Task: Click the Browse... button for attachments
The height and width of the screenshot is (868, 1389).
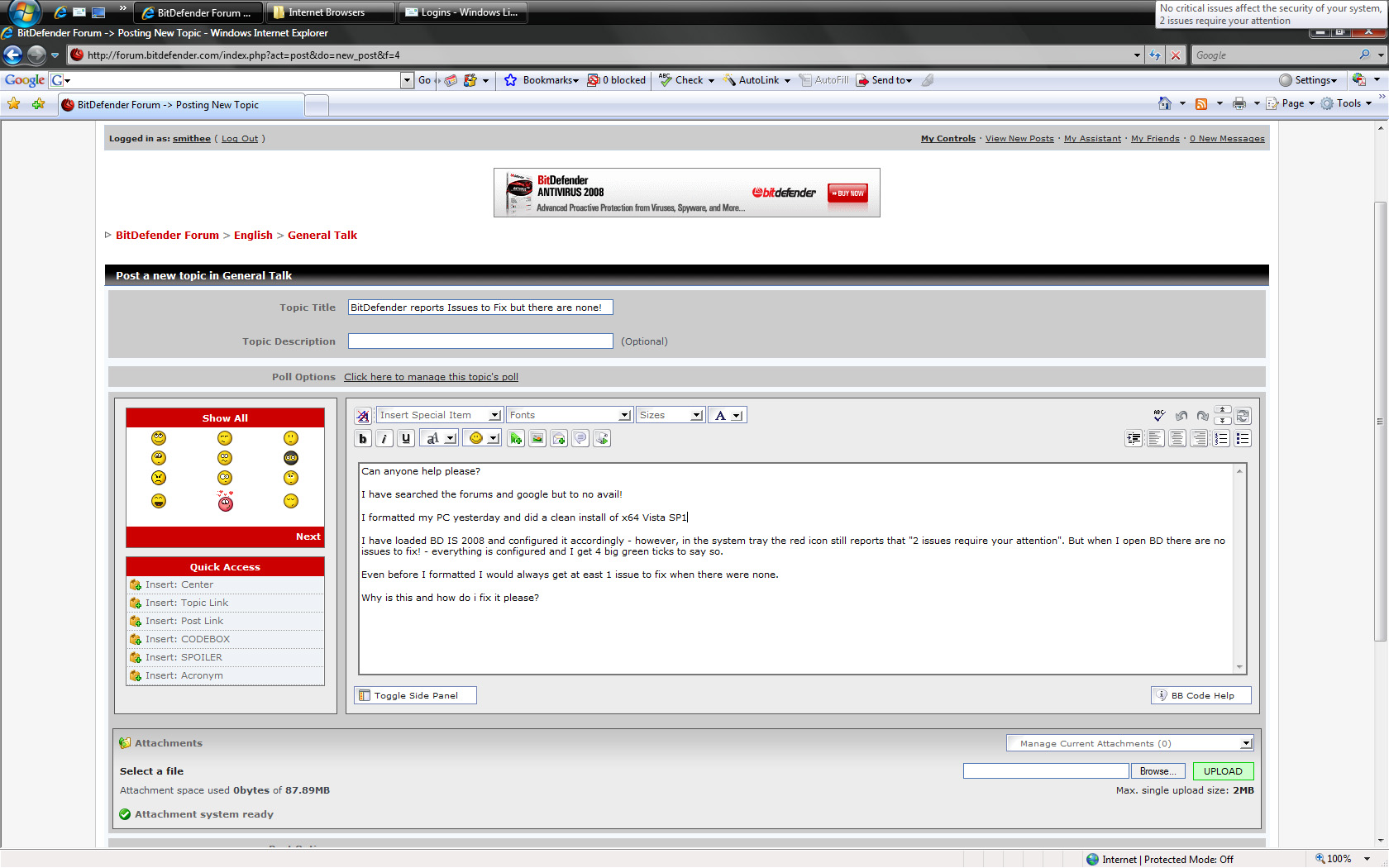Action: tap(1157, 771)
